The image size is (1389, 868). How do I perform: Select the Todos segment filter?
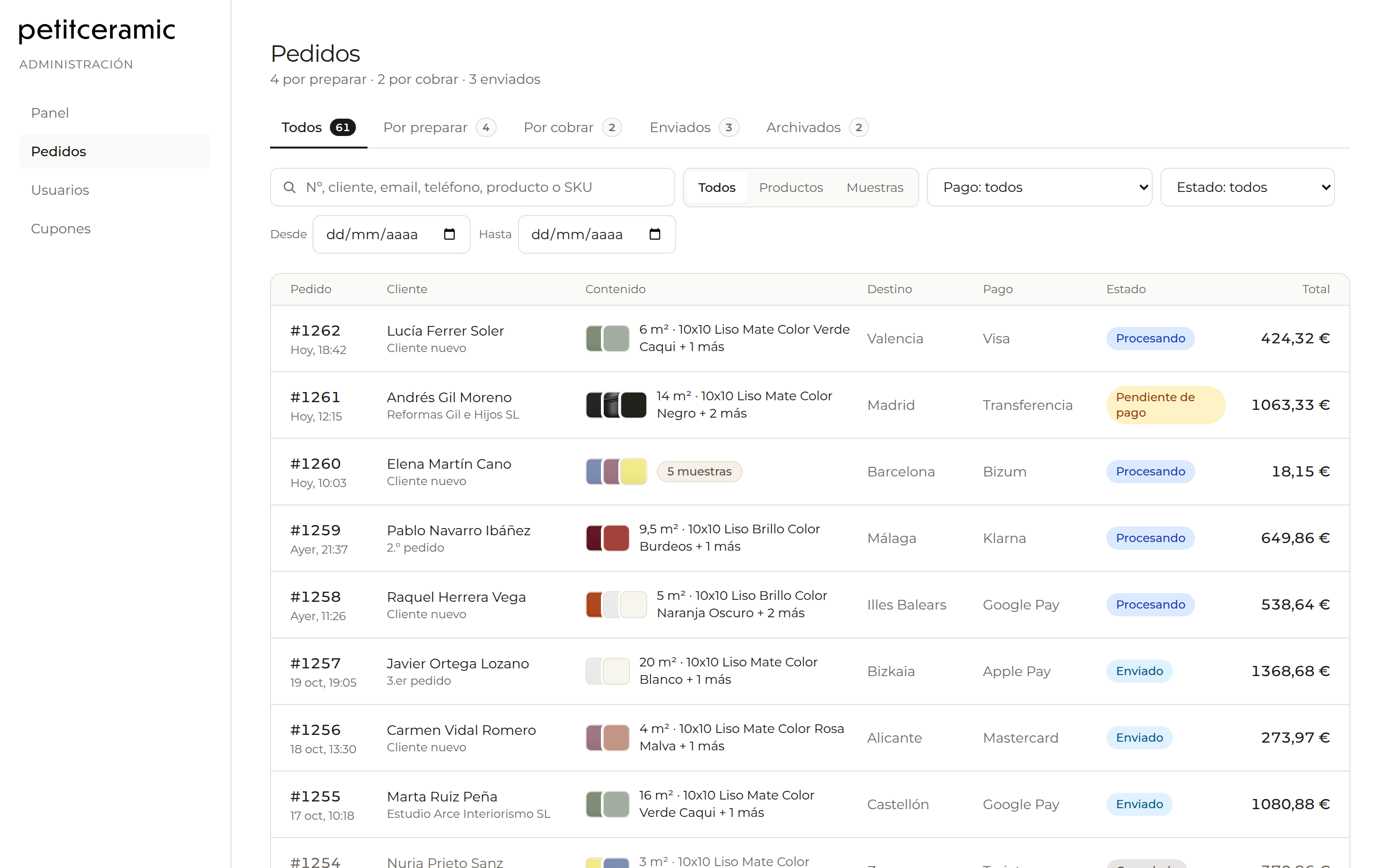tap(717, 187)
